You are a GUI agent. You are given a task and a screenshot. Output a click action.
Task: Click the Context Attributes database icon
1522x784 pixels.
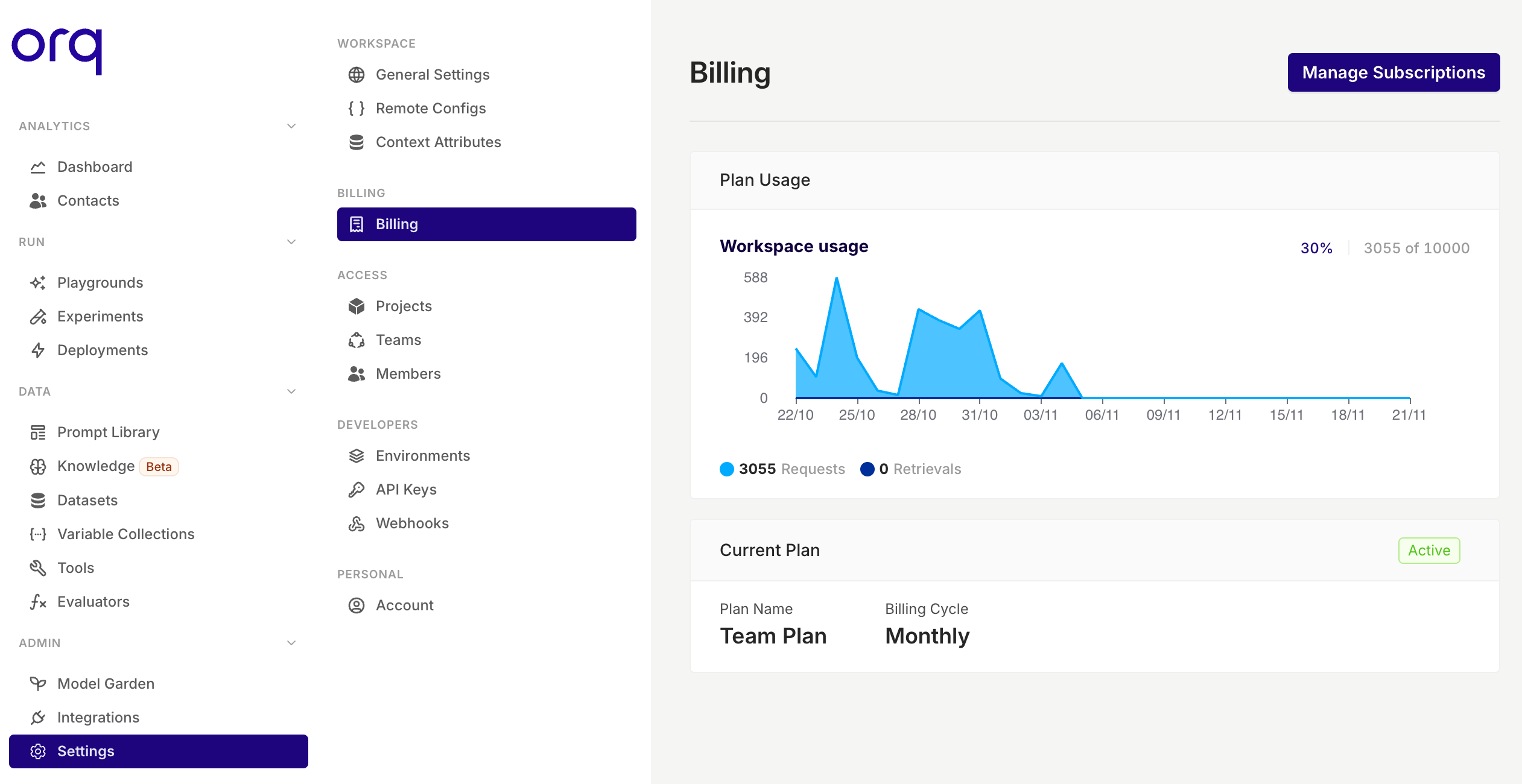pos(357,142)
